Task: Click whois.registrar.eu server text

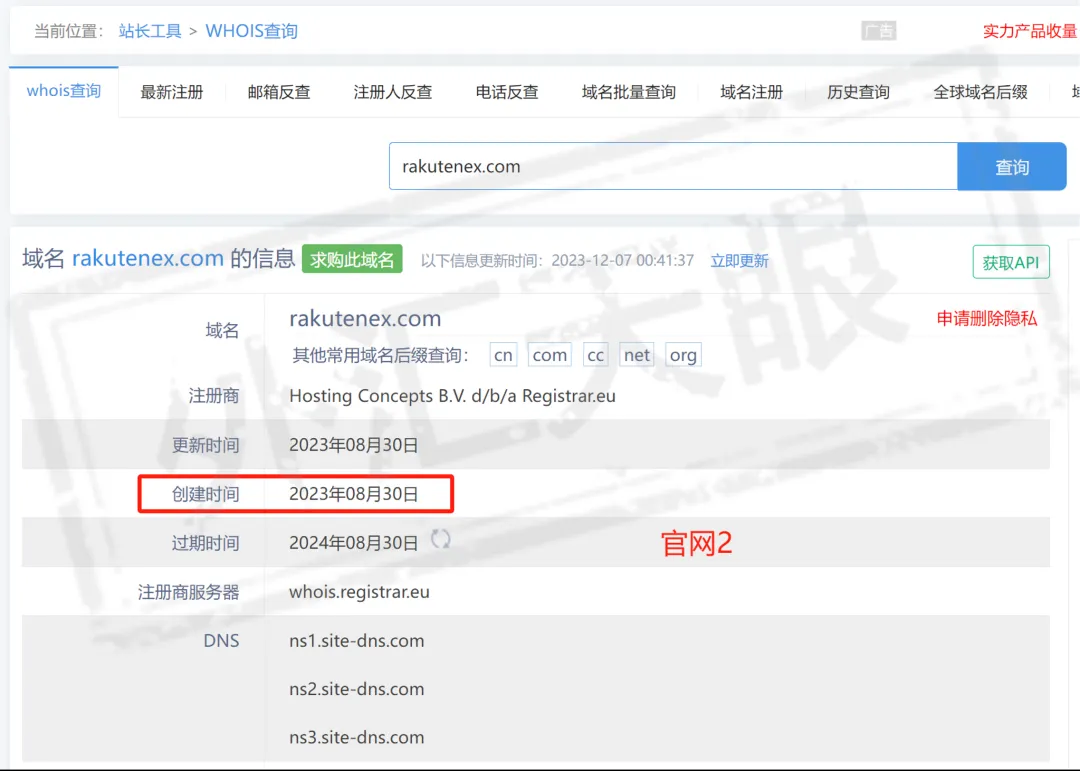Action: click(360, 592)
